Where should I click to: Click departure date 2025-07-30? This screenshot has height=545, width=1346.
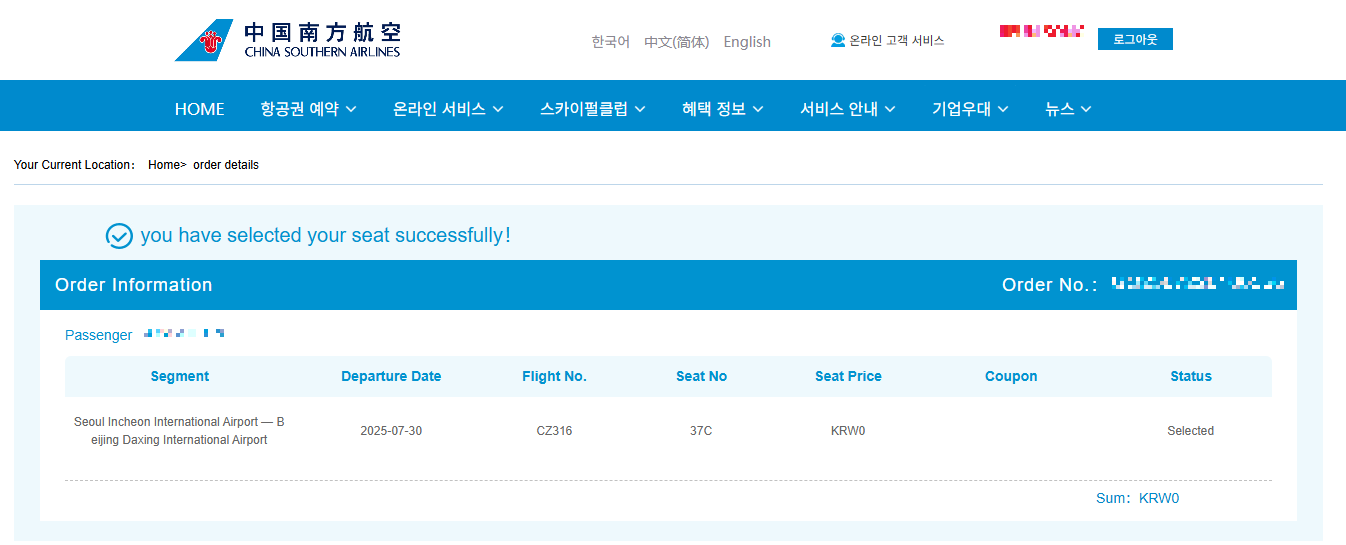tap(391, 431)
